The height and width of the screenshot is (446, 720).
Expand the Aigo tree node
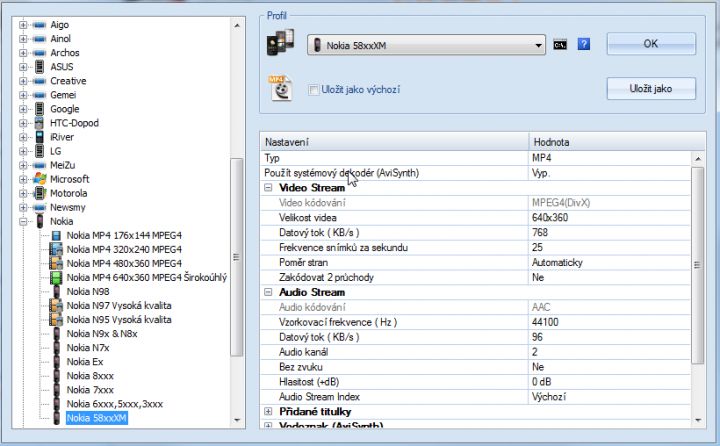pos(23,25)
